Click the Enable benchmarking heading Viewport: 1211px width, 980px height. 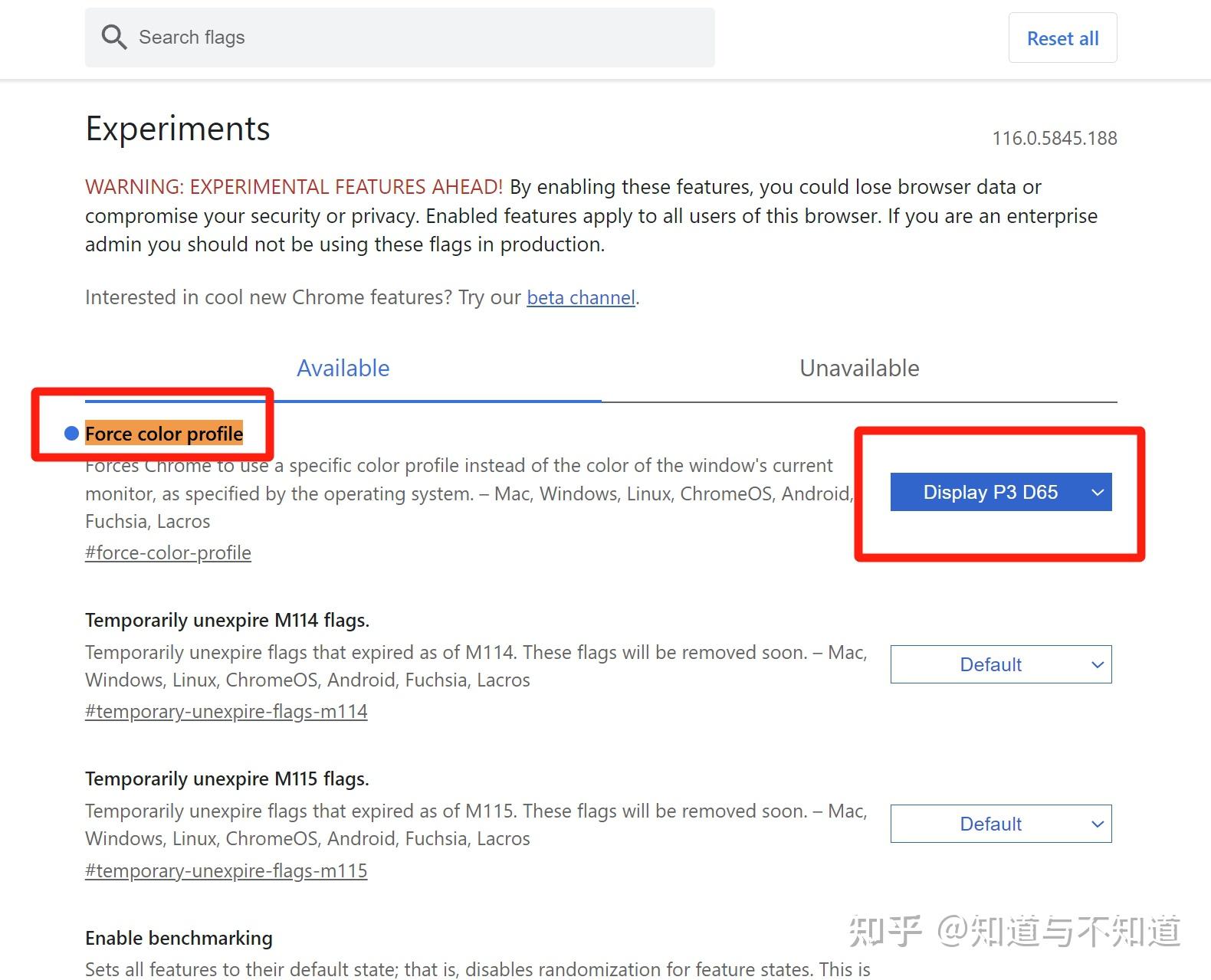[x=179, y=939]
